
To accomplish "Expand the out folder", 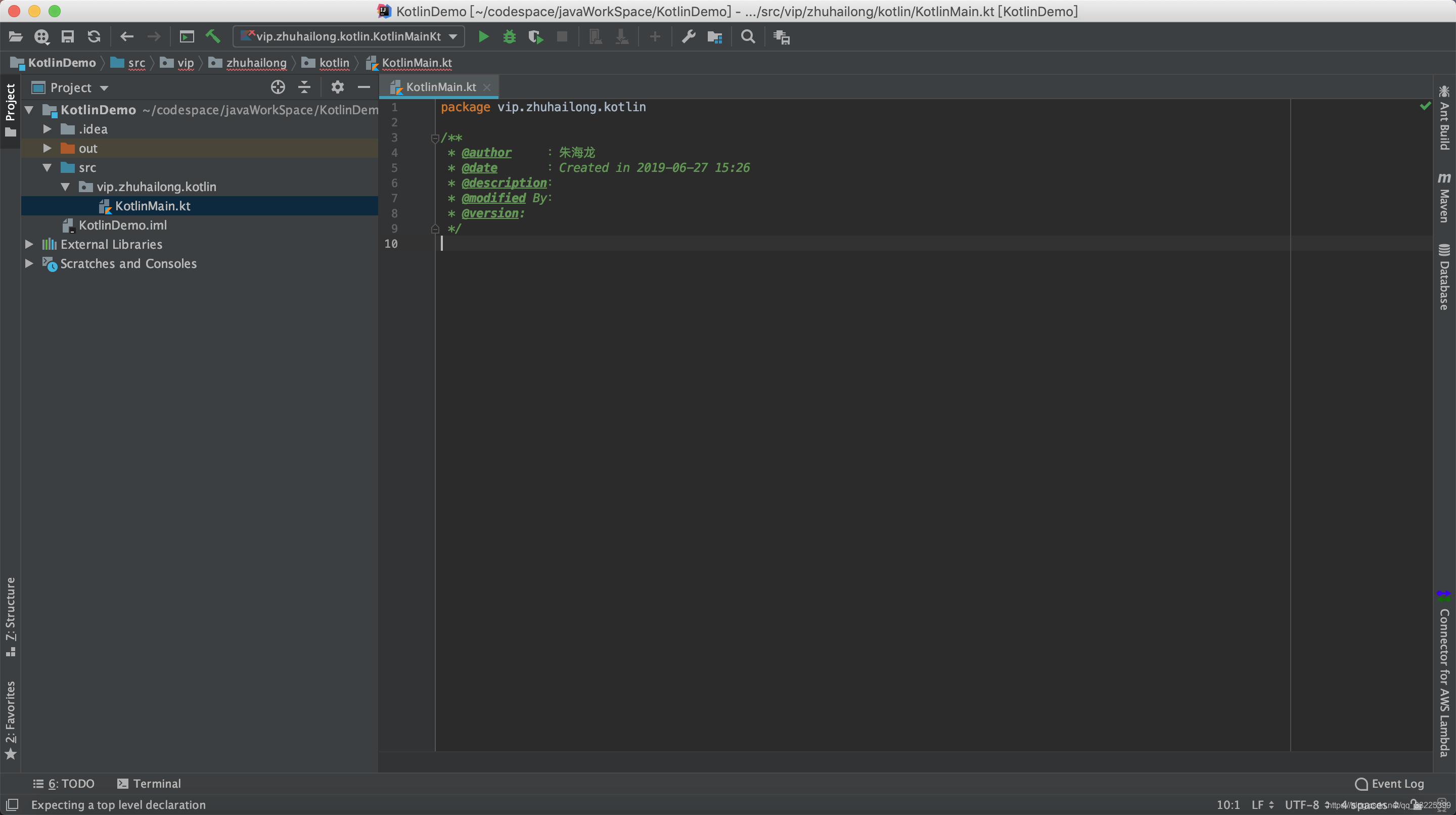I will [48, 148].
